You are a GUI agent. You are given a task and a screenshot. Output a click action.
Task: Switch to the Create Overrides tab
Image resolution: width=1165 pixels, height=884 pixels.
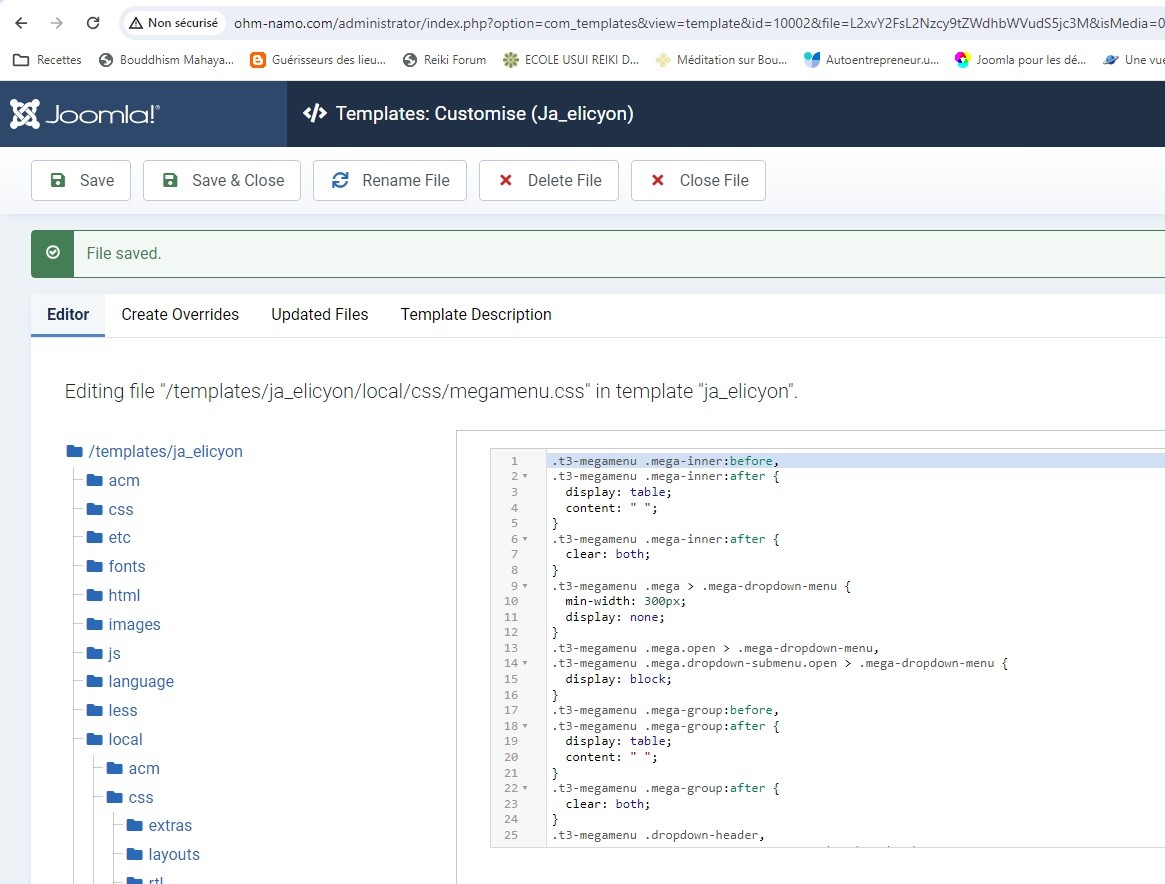pos(180,314)
